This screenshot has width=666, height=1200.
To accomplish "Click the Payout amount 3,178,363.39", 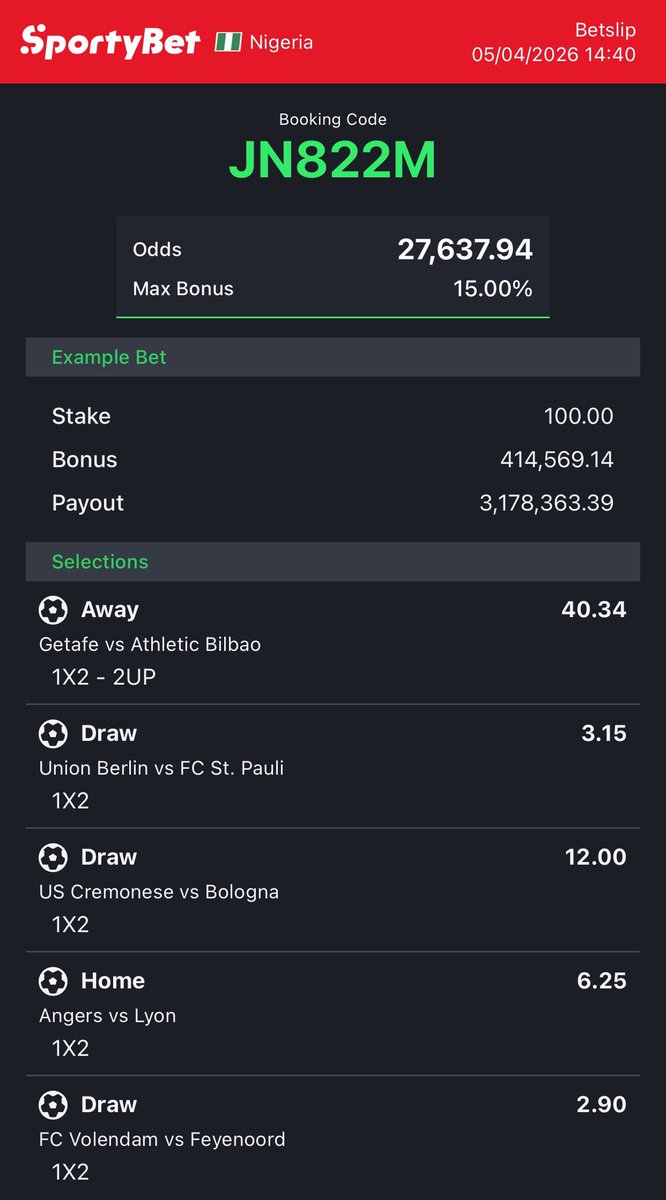I will [x=547, y=503].
